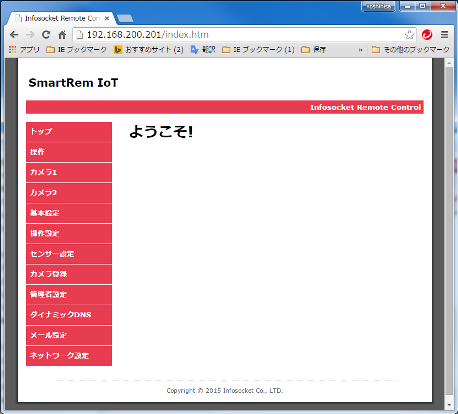458x414 pixels.
Task: Open the Chrome hamburger menu
Action: coord(444,35)
